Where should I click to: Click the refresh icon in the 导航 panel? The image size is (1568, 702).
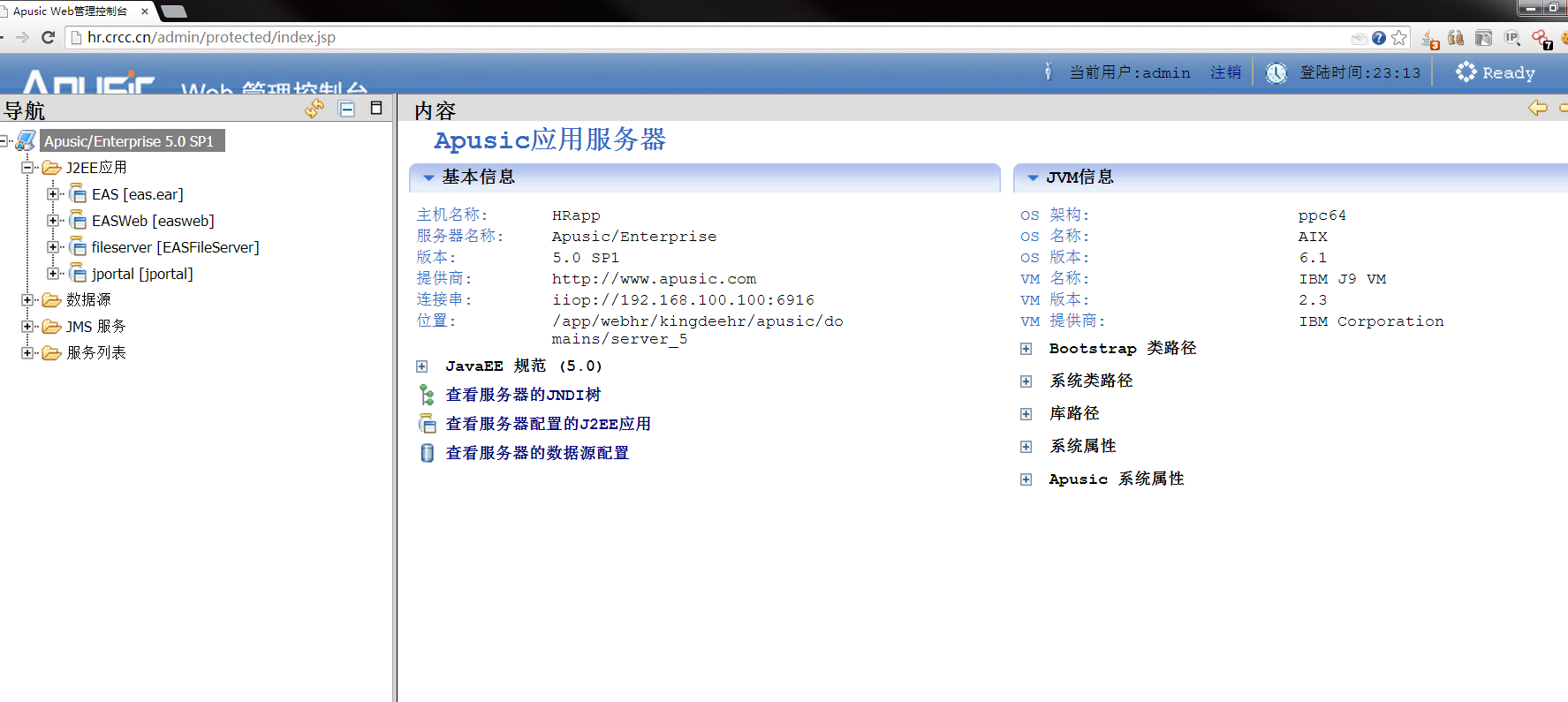[314, 109]
